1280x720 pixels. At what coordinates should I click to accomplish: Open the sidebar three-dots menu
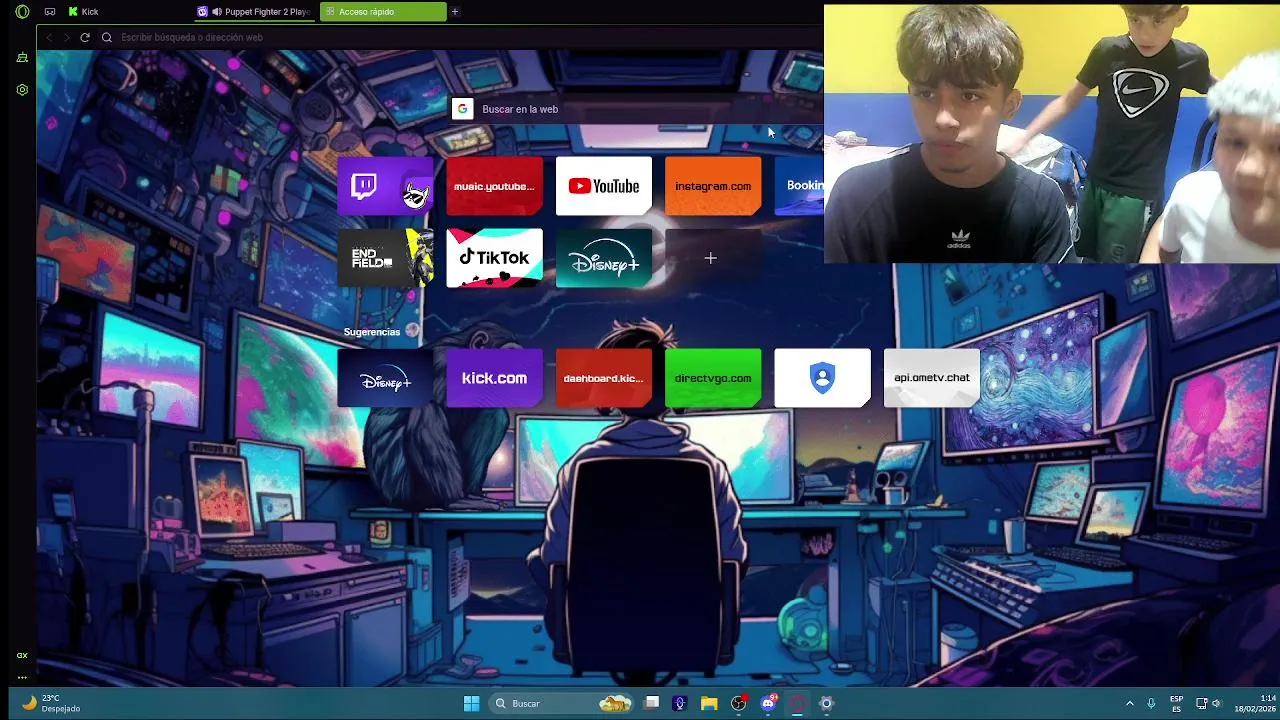[x=22, y=677]
